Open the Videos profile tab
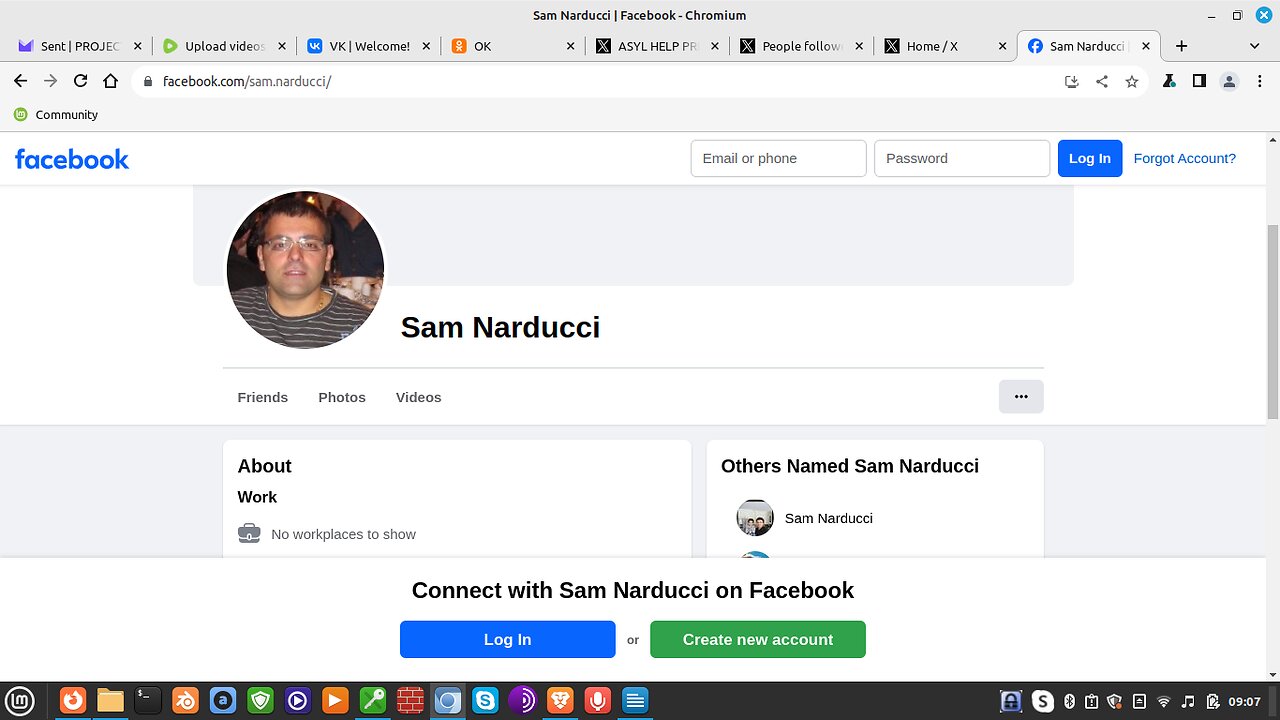 tap(418, 397)
